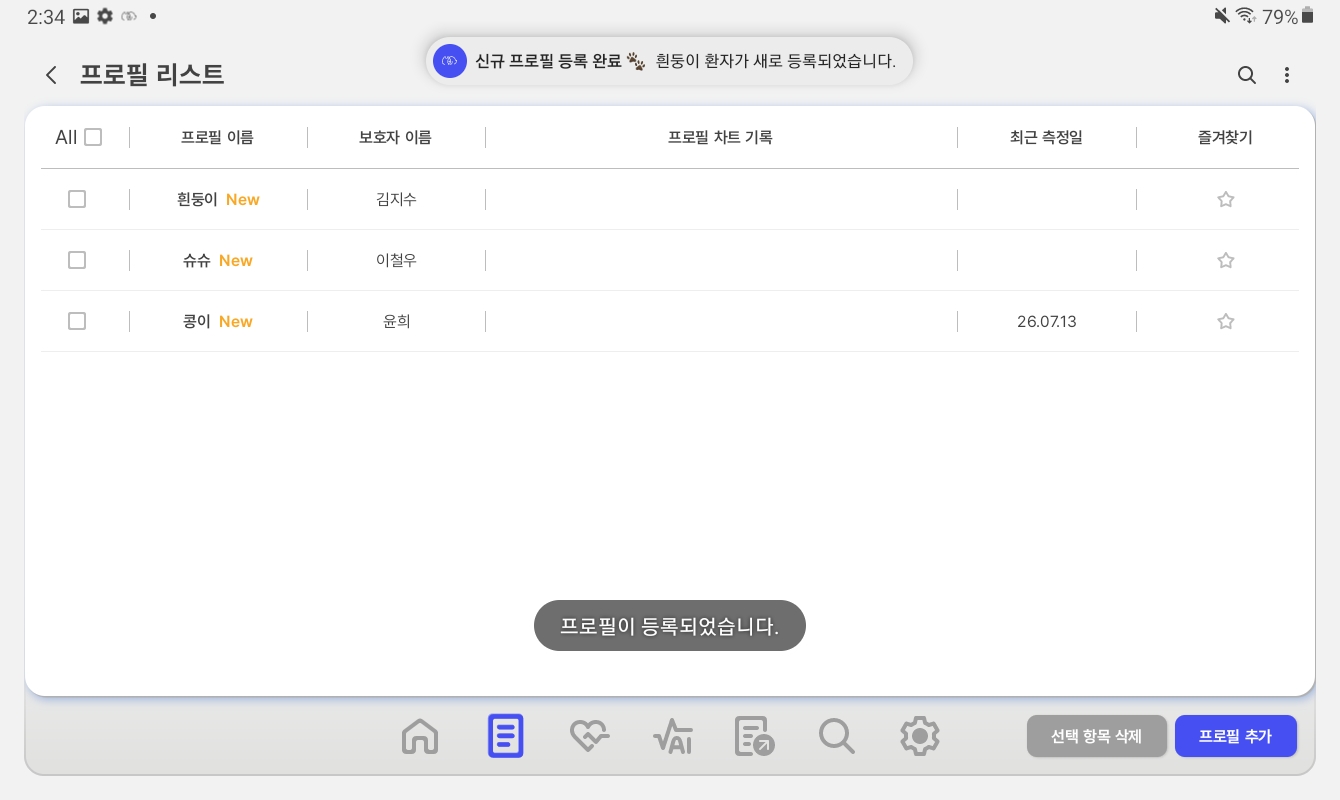Click the 최근 측정일 column header
This screenshot has height=800, width=1340.
pos(1046,138)
